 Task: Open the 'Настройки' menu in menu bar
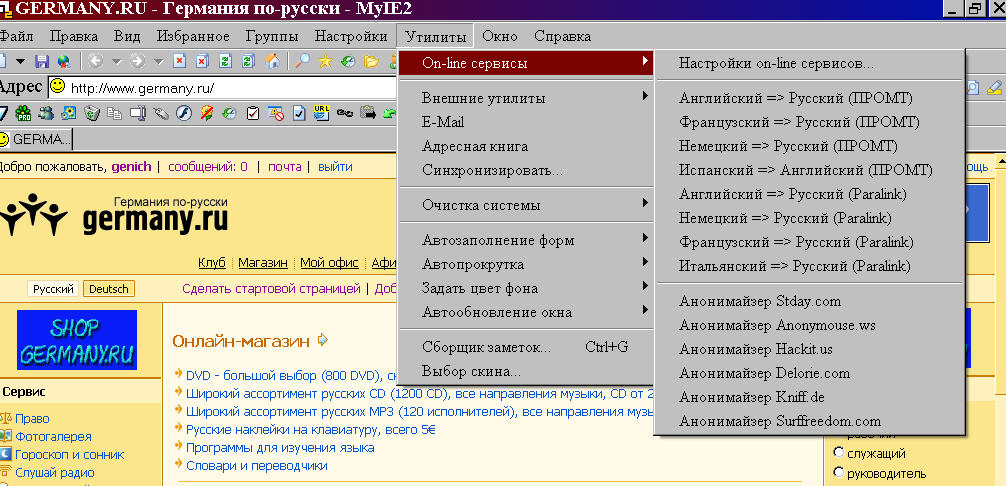tap(351, 36)
